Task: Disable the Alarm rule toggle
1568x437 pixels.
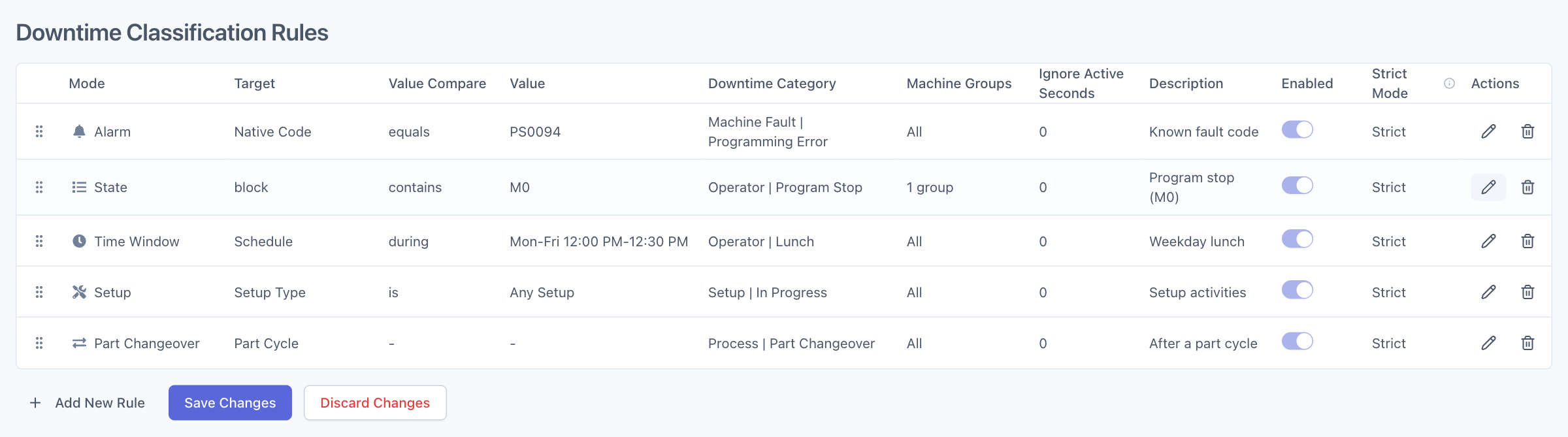Action: (x=1297, y=129)
